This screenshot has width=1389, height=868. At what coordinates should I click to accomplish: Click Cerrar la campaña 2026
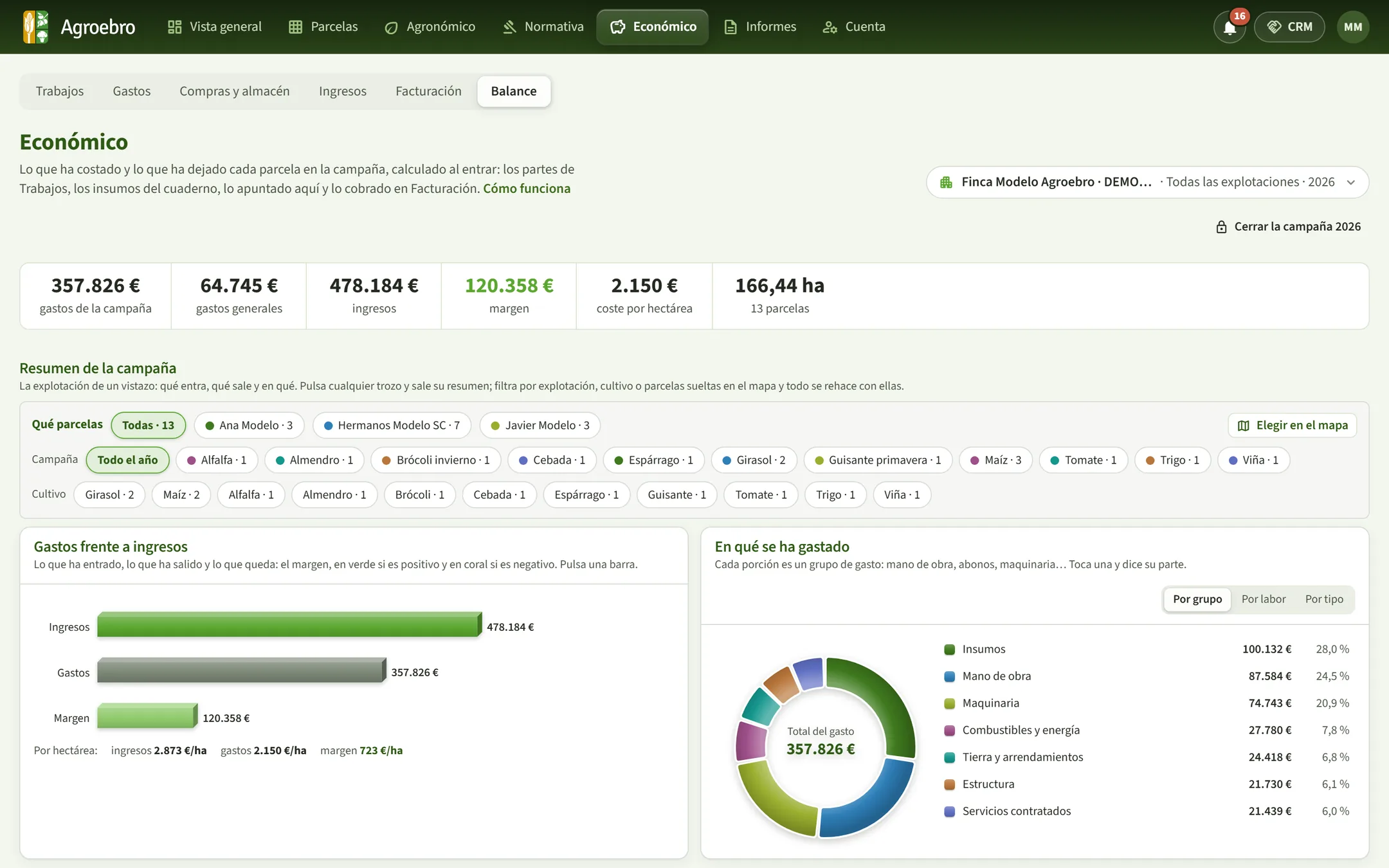1288,227
